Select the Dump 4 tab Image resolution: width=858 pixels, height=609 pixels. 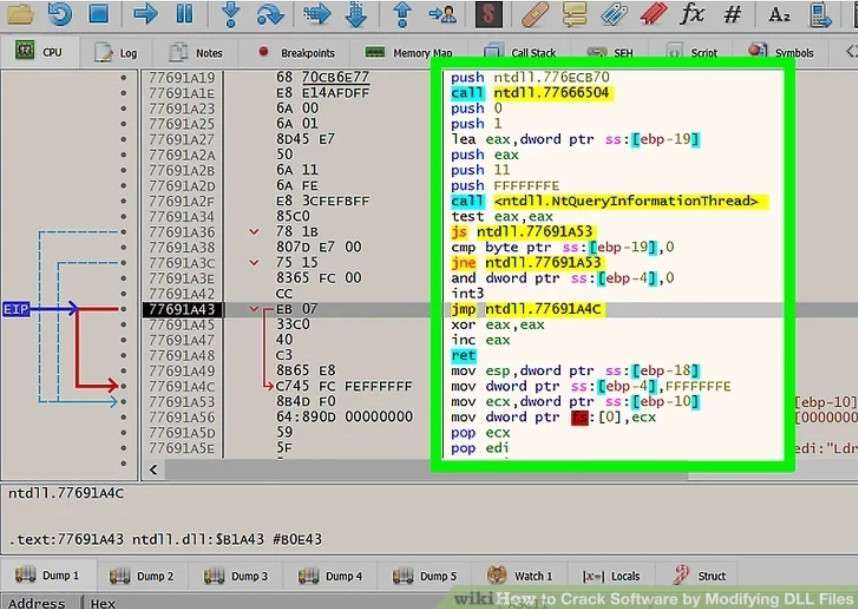pyautogui.click(x=330, y=576)
